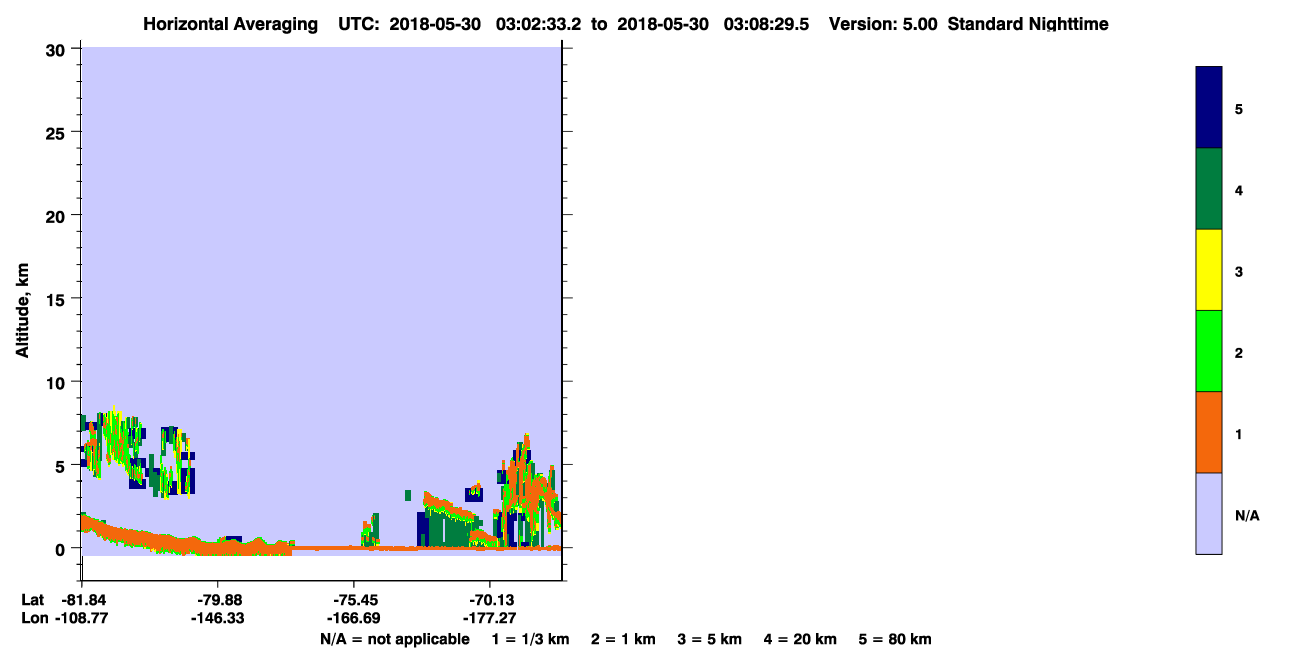This screenshot has height=667, width=1300.
Task: Click the dark green legend swatch labeled 4
Action: [x=1209, y=189]
